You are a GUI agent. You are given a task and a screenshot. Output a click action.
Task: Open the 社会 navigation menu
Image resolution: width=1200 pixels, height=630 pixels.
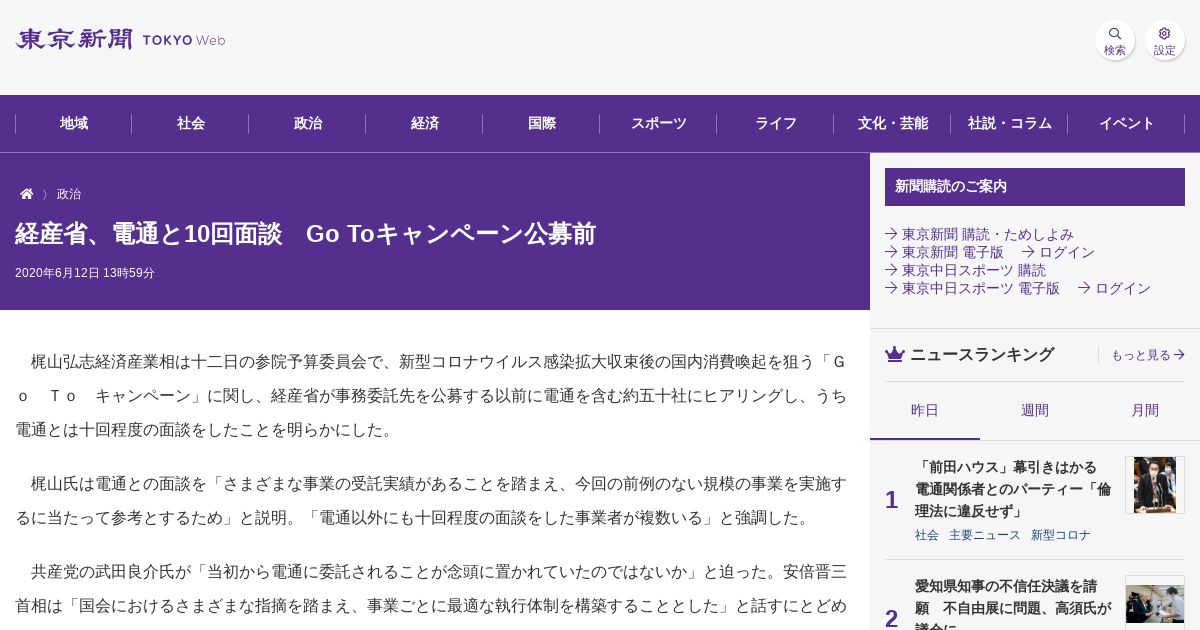[191, 123]
